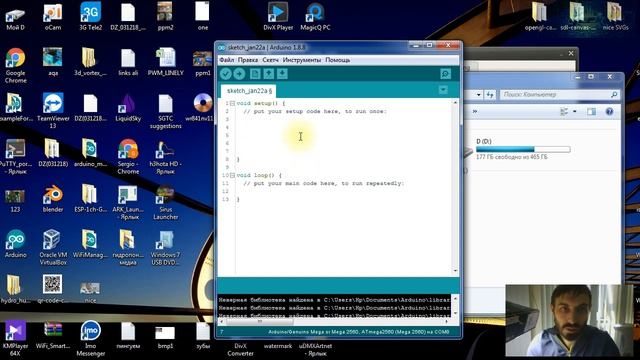Screen dimensions: 640x360
Task: Select the qr-code image desktop file
Action: pyautogui.click(x=53, y=289)
